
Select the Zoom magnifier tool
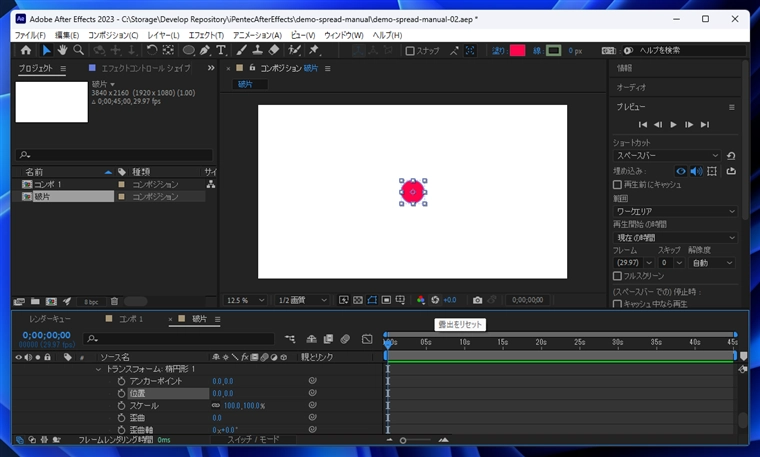[x=78, y=50]
